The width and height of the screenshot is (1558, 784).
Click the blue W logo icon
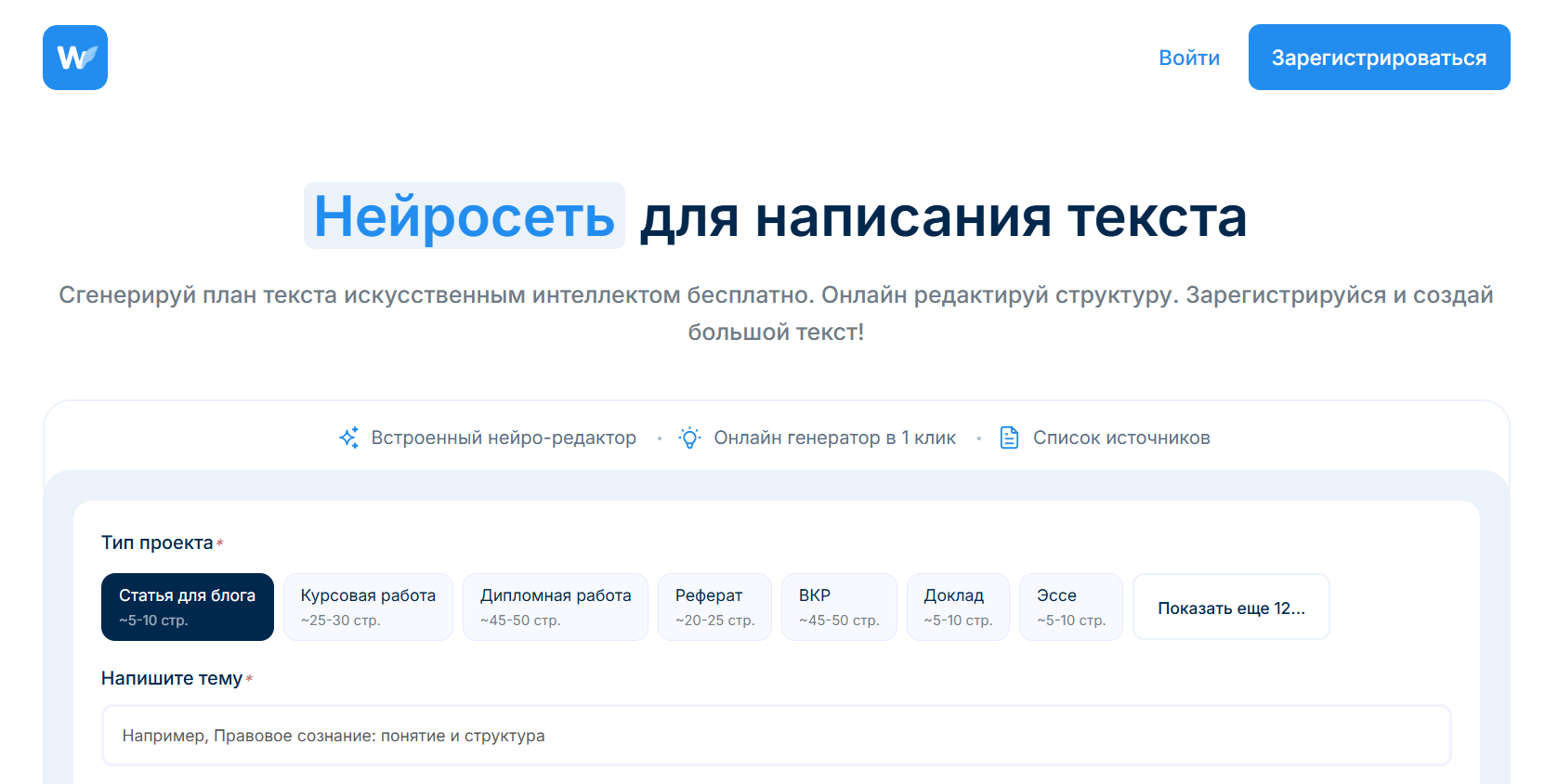(75, 58)
